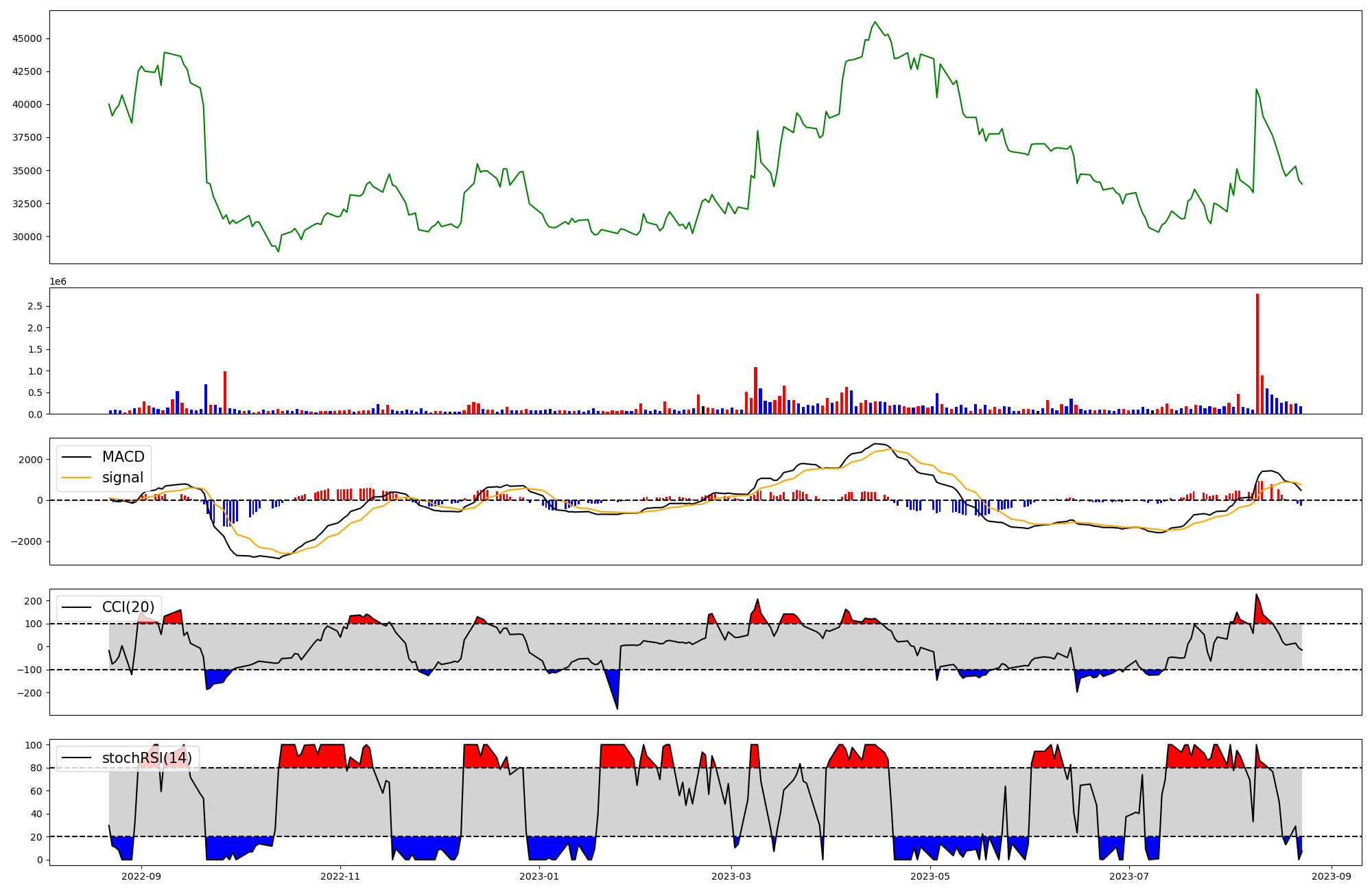Click the 2023-01 x-axis date label
Image resolution: width=1372 pixels, height=892 pixels.
(x=539, y=876)
